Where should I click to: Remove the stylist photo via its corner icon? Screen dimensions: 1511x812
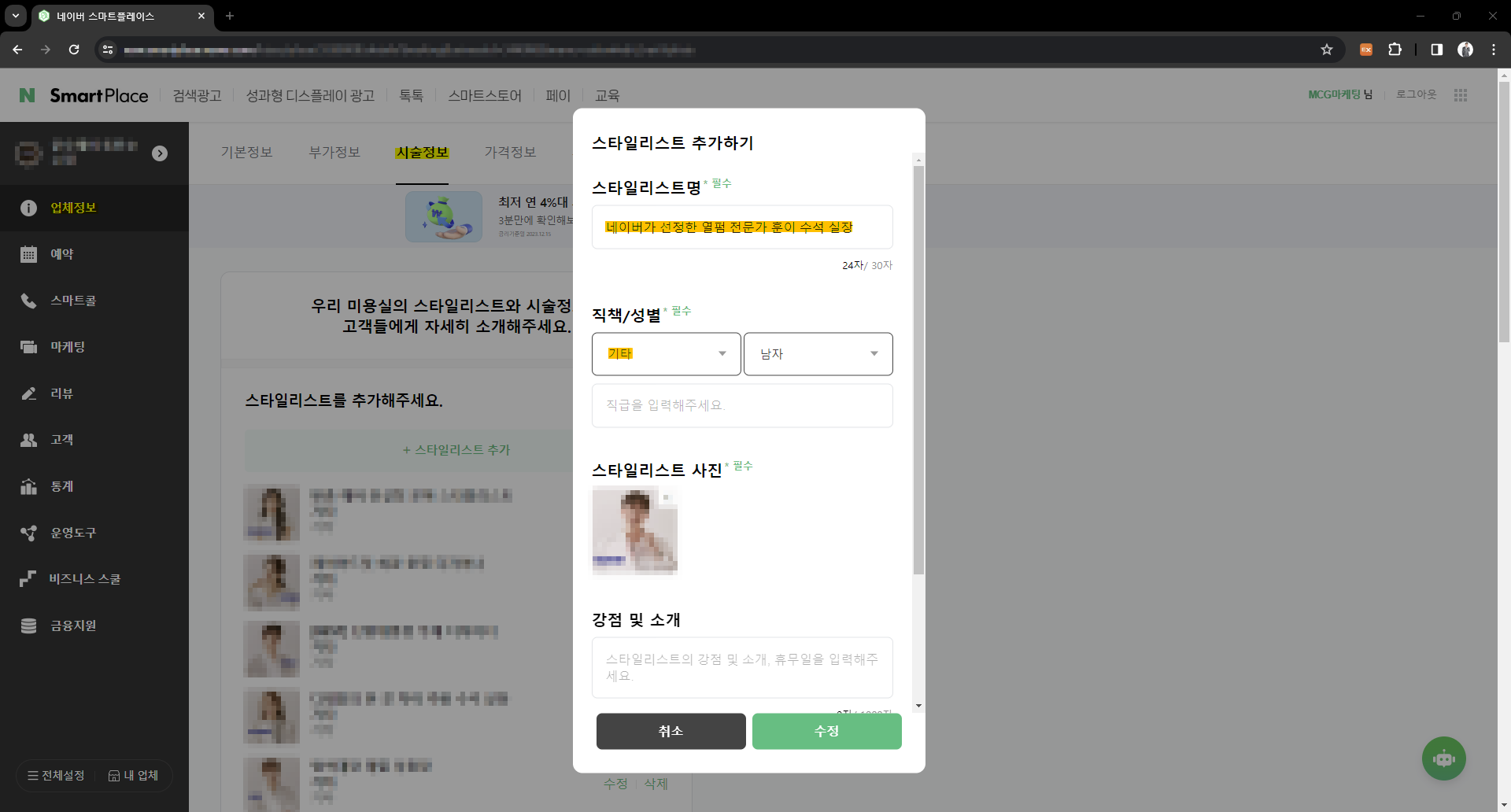coord(666,497)
